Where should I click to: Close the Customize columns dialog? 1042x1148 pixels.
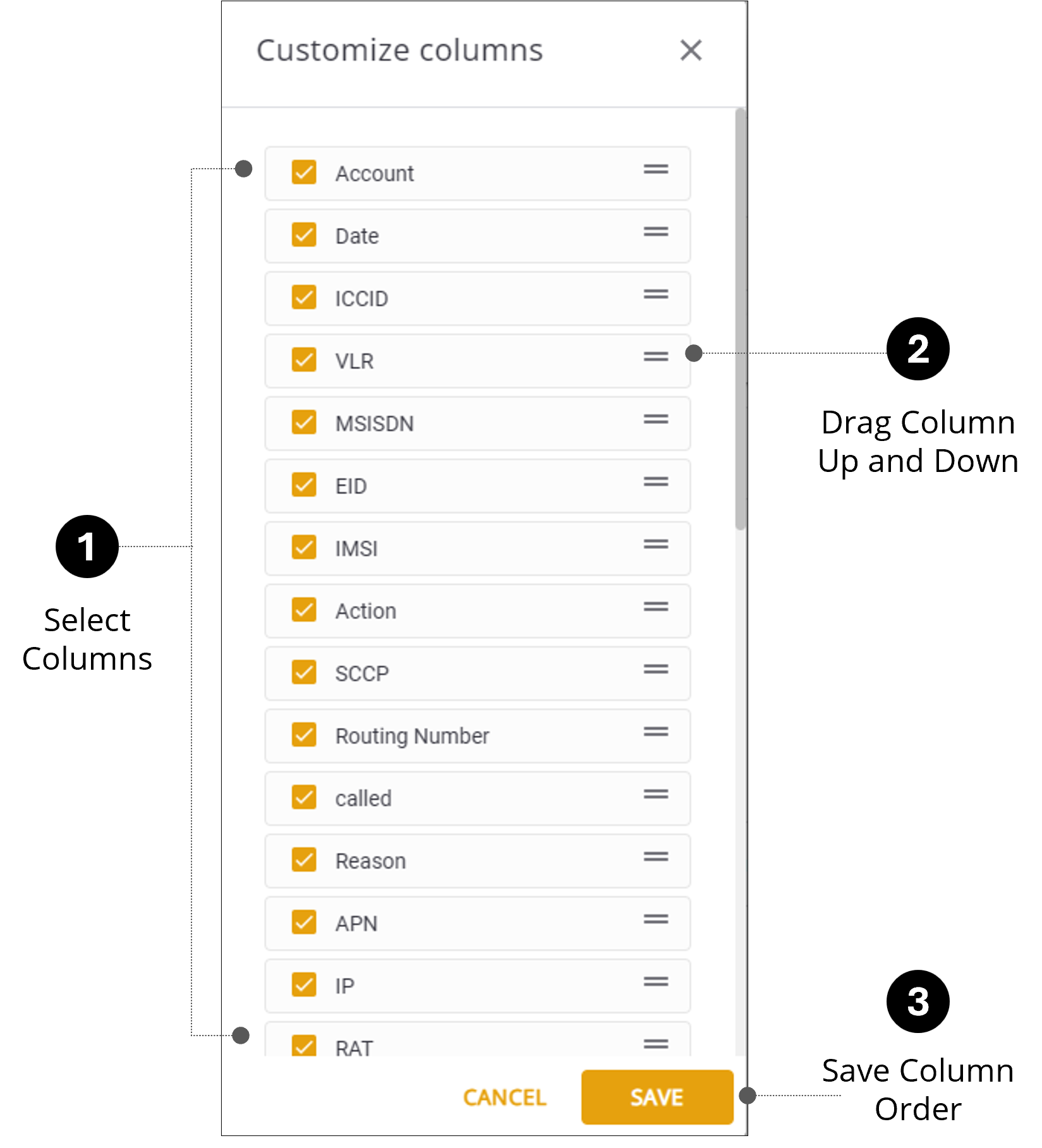(691, 50)
